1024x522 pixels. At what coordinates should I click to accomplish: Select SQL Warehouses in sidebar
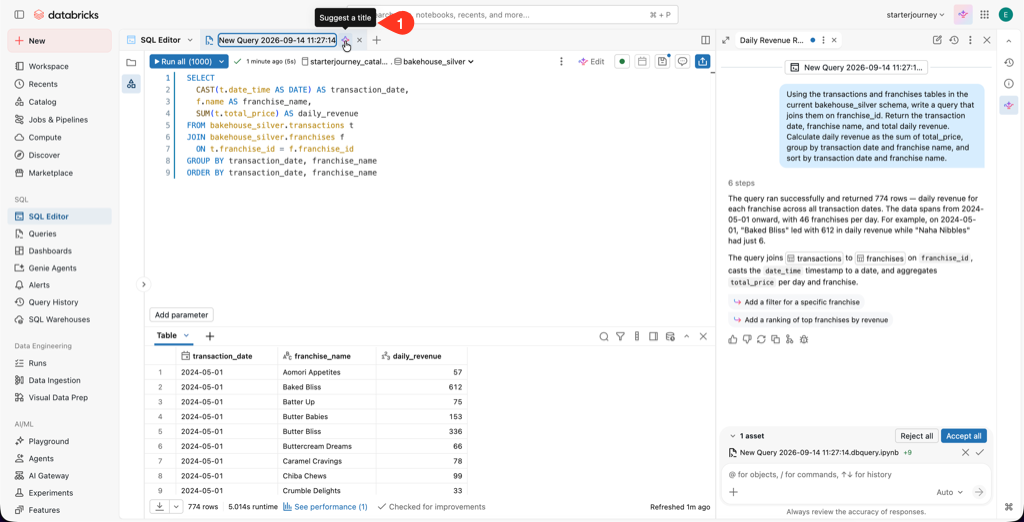click(59, 319)
